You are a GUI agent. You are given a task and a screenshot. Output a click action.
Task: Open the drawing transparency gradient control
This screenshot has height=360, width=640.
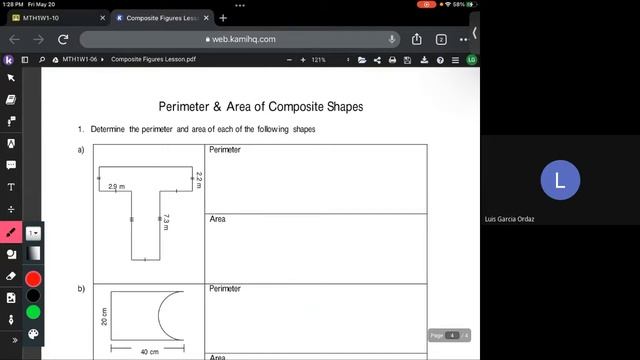(33, 253)
